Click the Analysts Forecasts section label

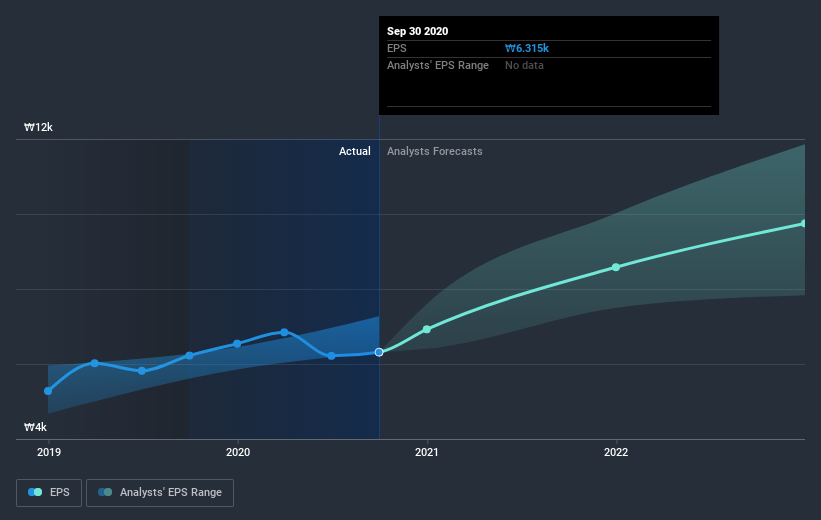[x=435, y=152]
